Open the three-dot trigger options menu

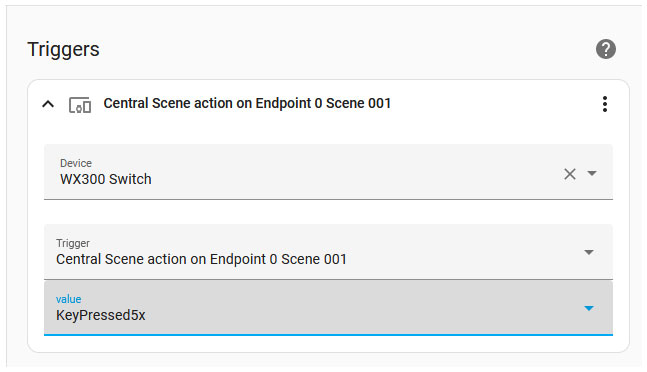click(x=604, y=104)
